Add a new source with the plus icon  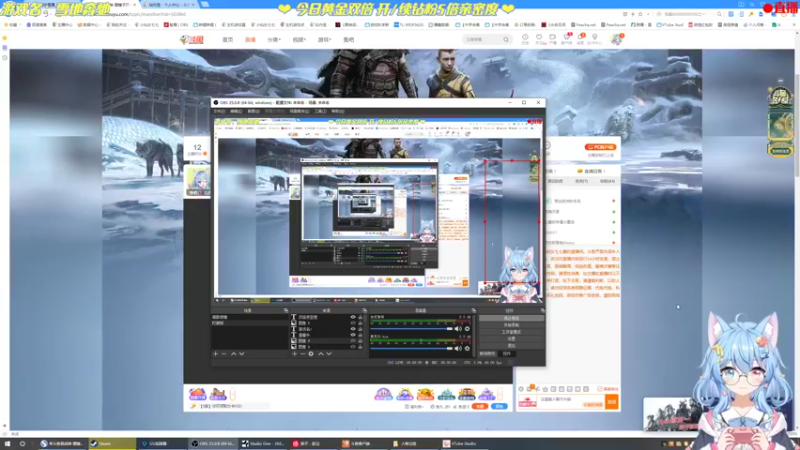point(294,354)
